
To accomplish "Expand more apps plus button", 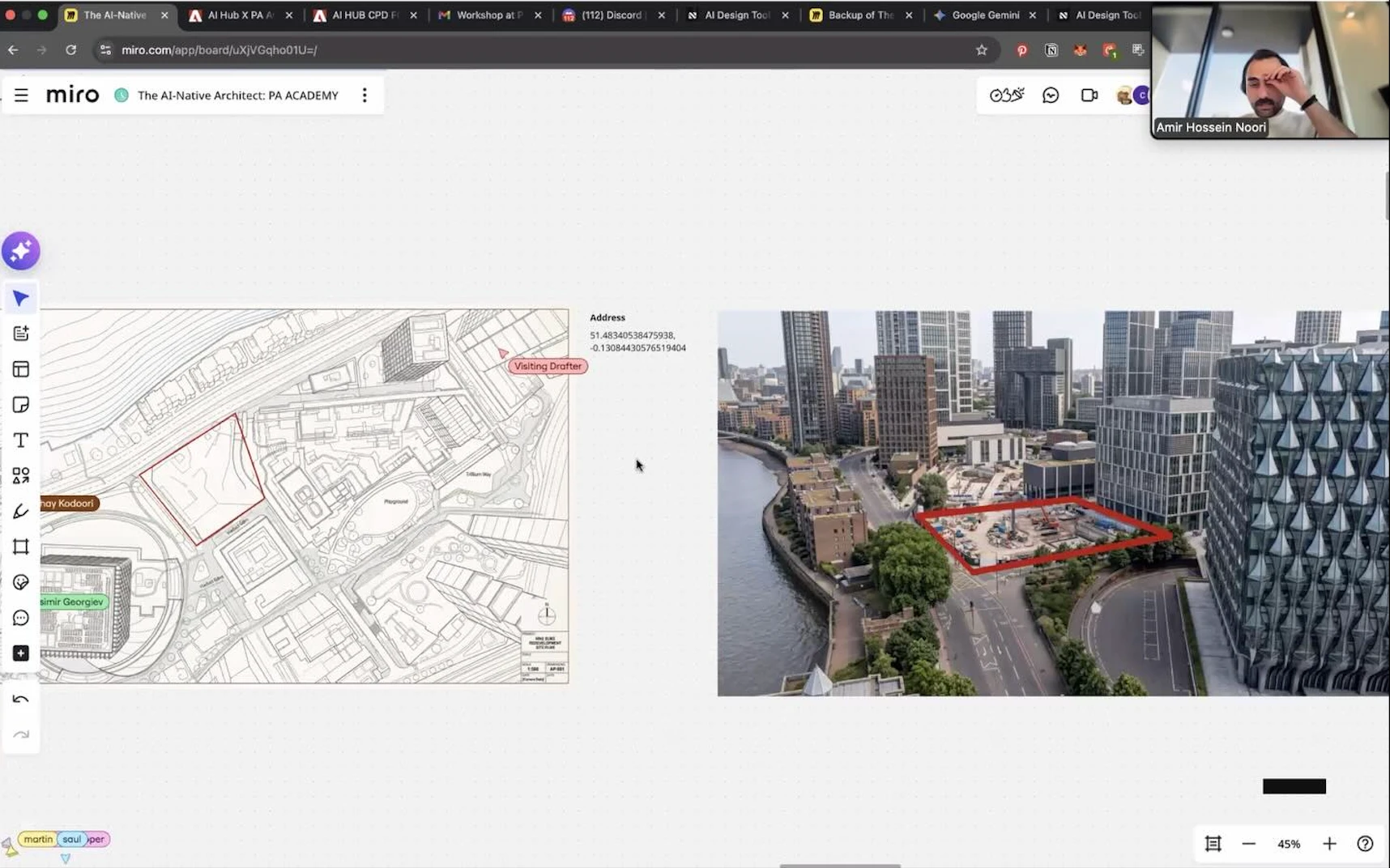I will (21, 653).
